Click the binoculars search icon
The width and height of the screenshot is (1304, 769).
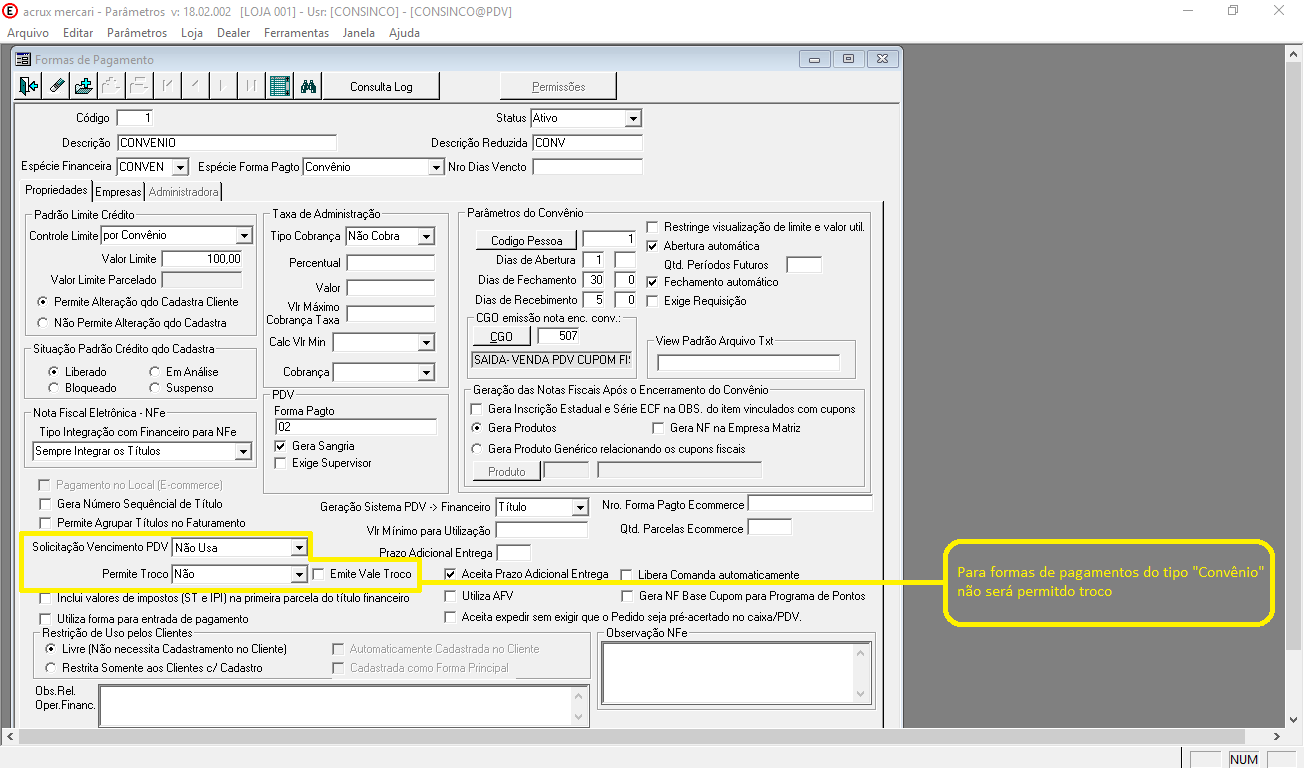tap(308, 86)
